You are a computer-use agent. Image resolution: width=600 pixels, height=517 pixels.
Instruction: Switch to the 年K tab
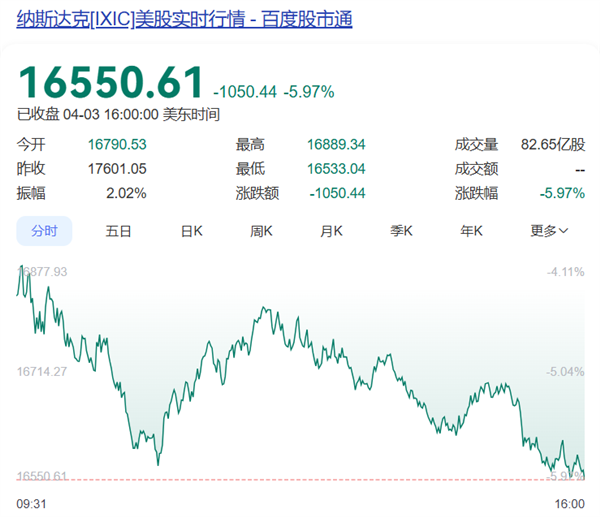click(472, 231)
